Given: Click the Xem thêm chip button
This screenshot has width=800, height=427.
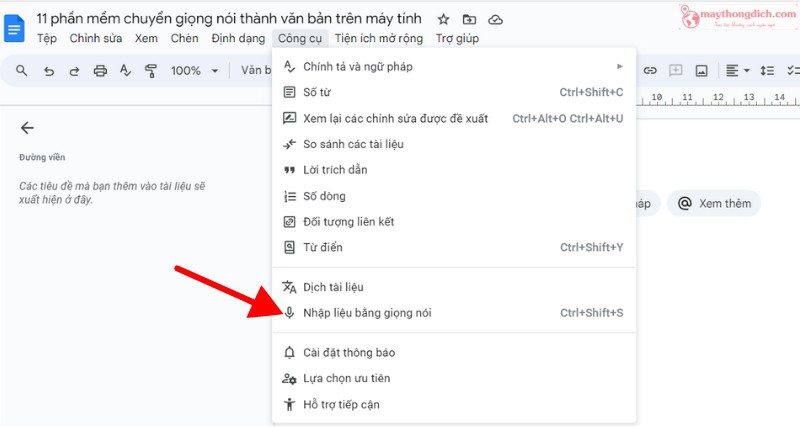Looking at the screenshot, I should click(714, 204).
